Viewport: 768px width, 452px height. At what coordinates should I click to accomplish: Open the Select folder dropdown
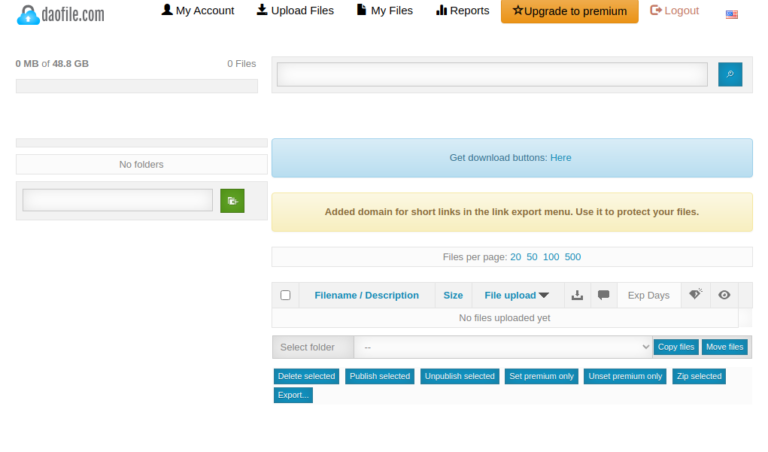(x=502, y=347)
